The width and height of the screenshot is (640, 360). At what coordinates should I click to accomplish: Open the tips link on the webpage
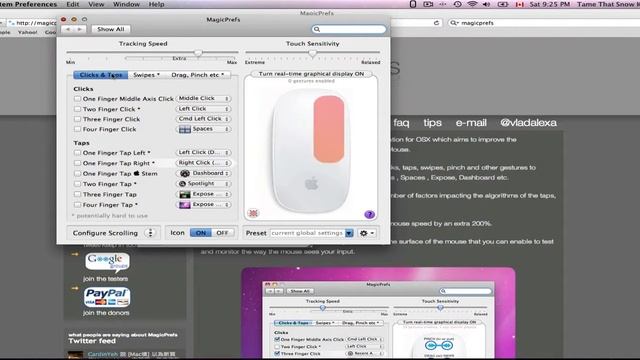coord(432,123)
